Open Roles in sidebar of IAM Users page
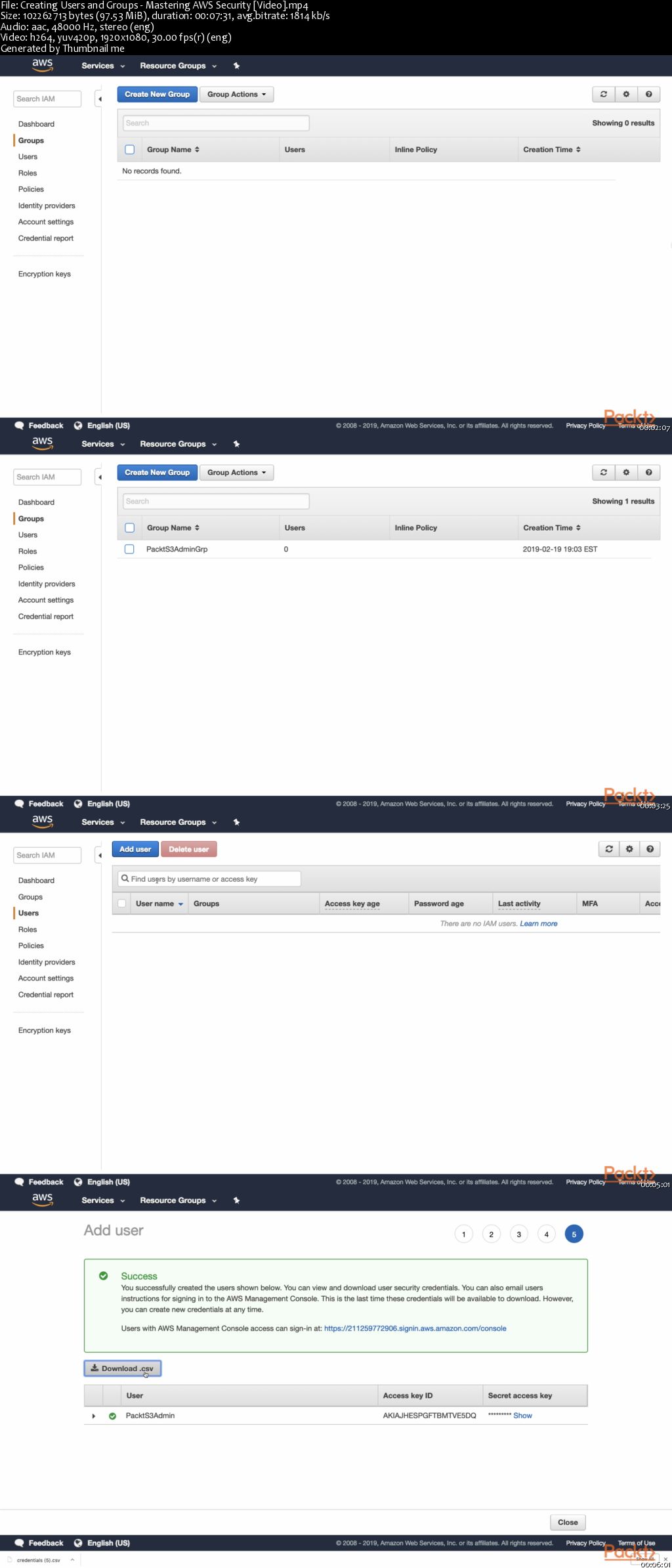The width and height of the screenshot is (672, 1568). pos(28,930)
